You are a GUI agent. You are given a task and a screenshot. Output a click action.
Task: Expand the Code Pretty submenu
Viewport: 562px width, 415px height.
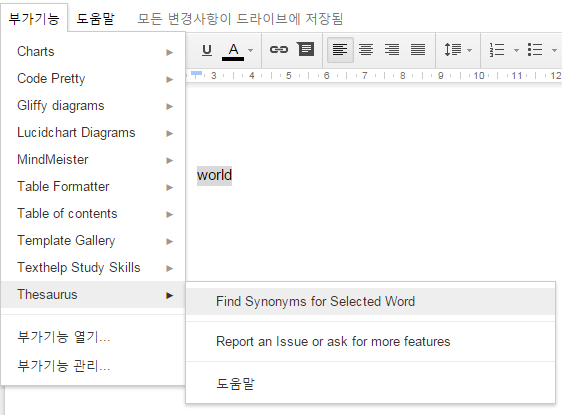pyautogui.click(x=93, y=78)
